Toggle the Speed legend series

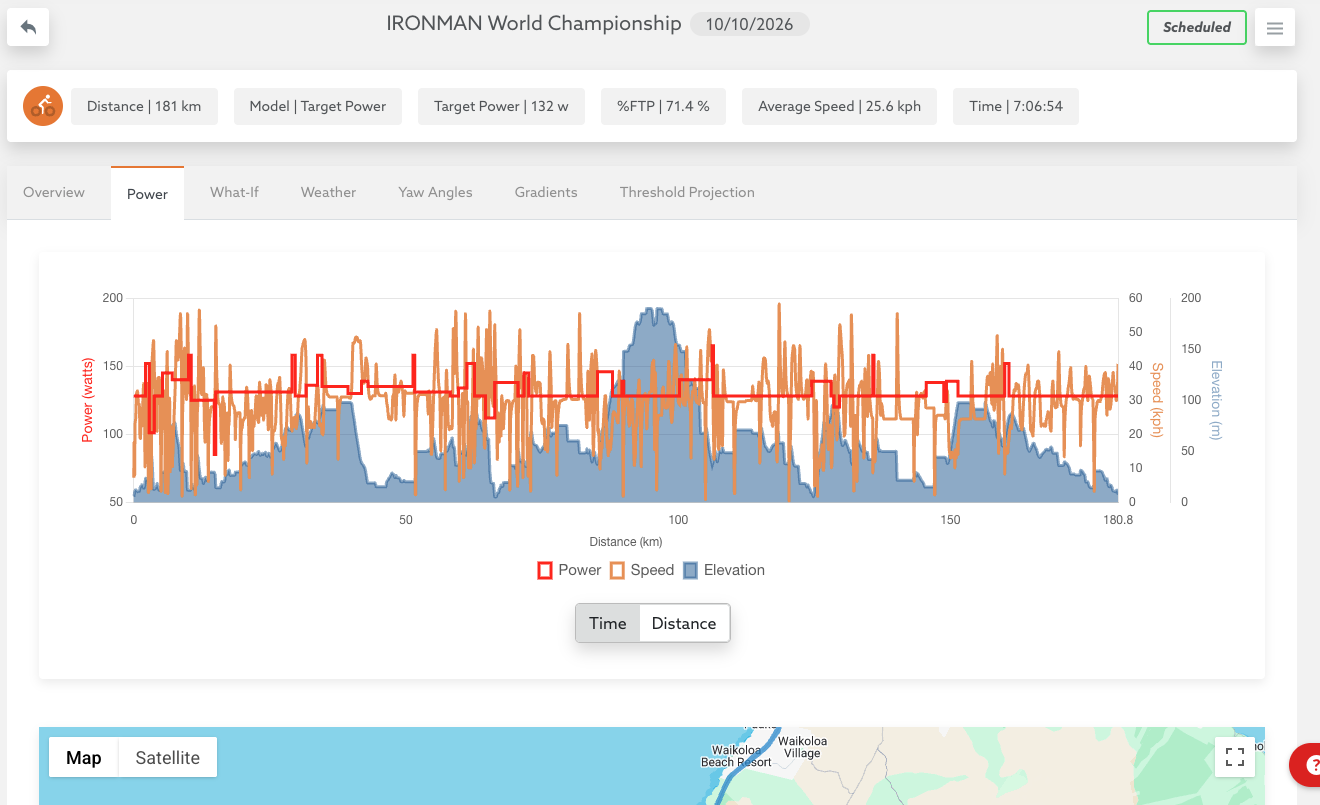point(642,570)
